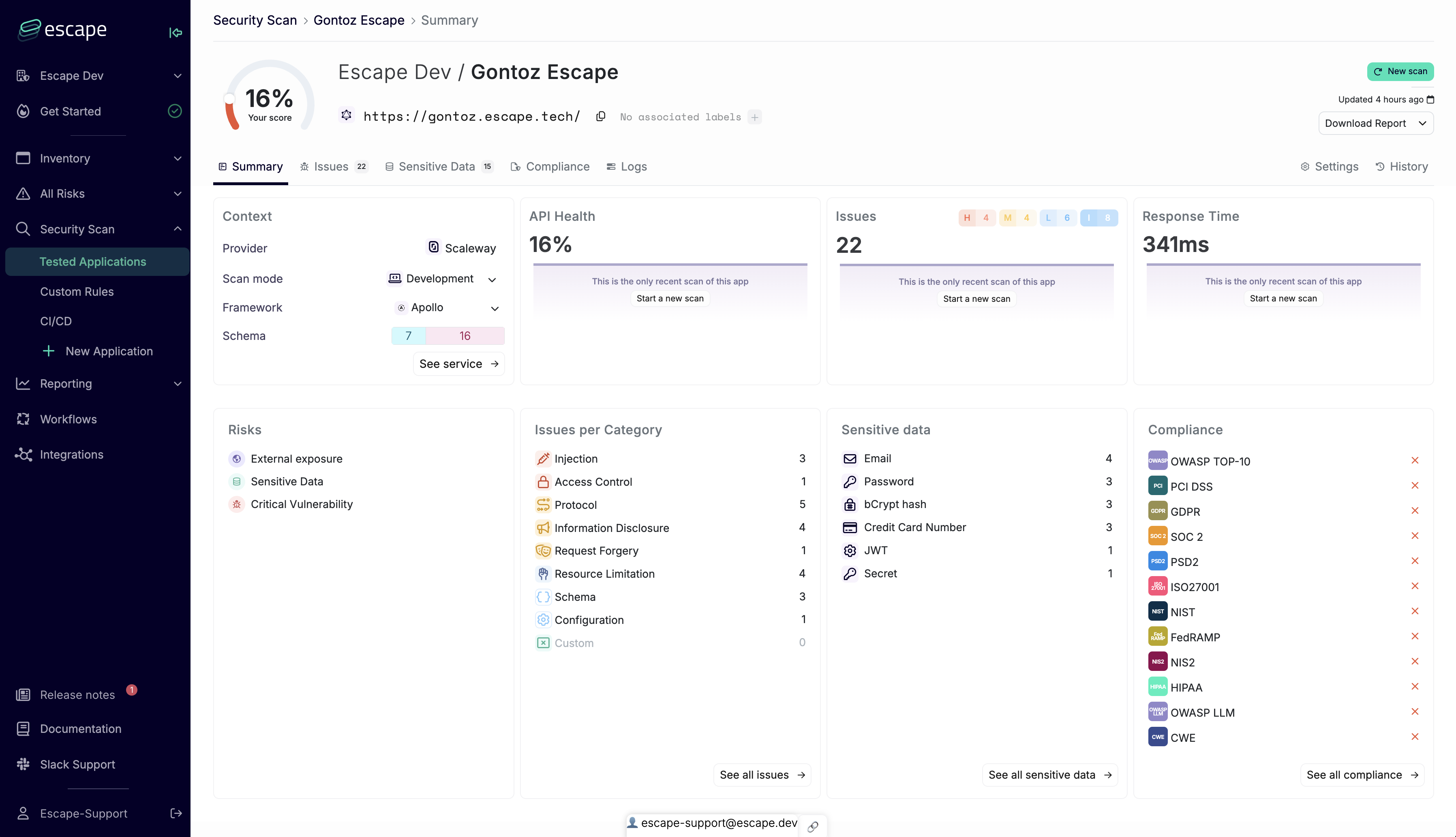1456x837 pixels.
Task: Collapse the sidebar with arrow icon
Action: [176, 33]
